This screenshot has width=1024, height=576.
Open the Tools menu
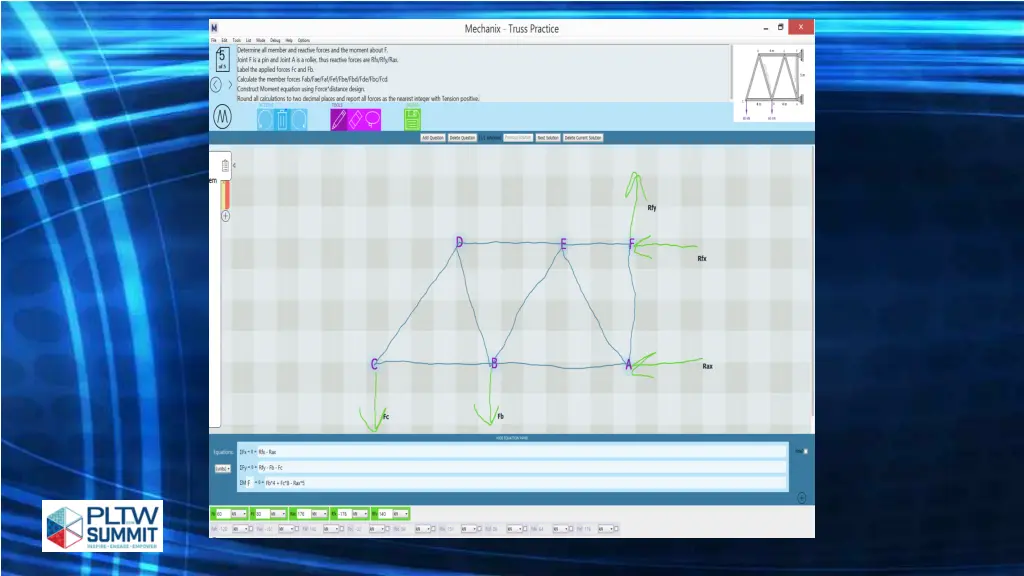(x=236, y=40)
